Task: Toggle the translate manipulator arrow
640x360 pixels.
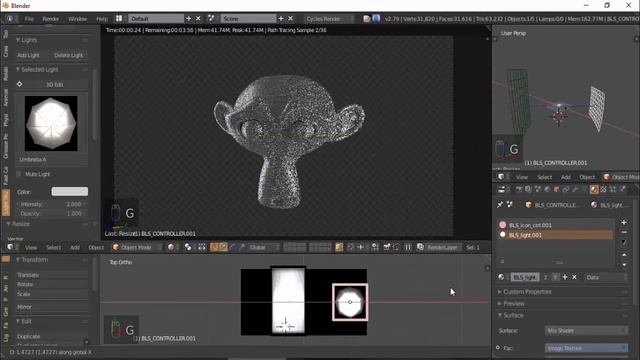Action: pos(224,247)
